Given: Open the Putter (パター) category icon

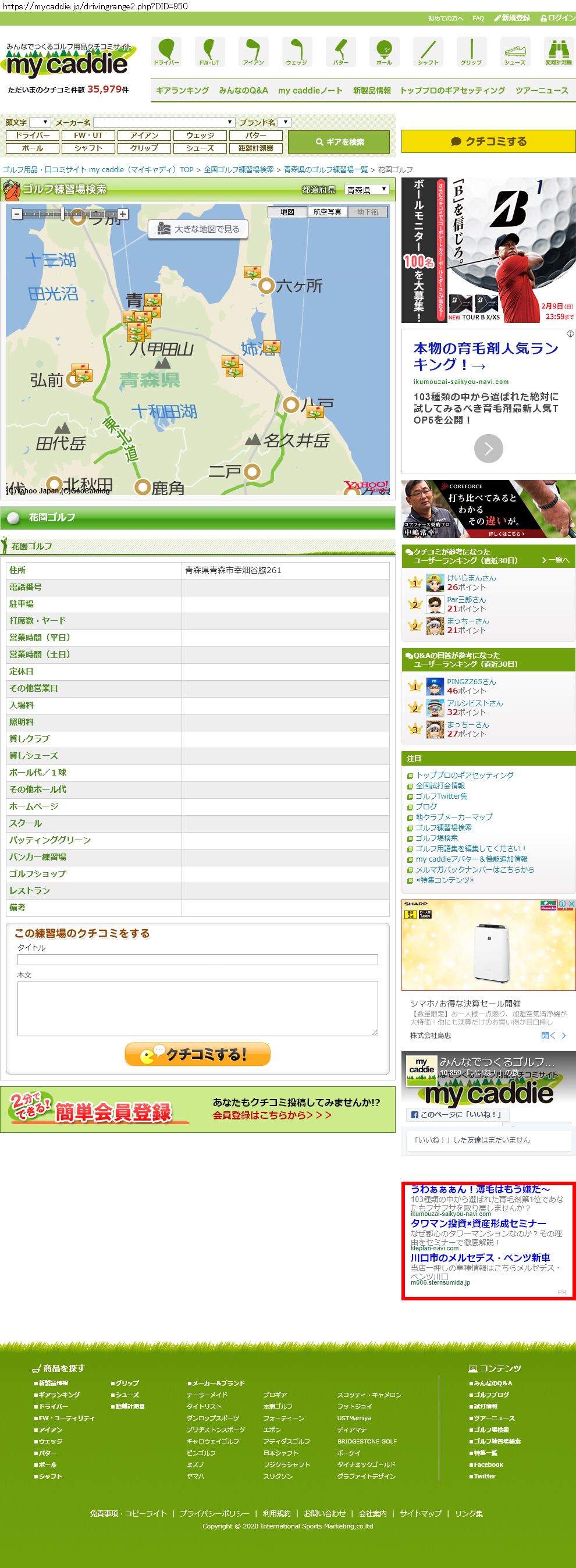Looking at the screenshot, I should (x=340, y=51).
